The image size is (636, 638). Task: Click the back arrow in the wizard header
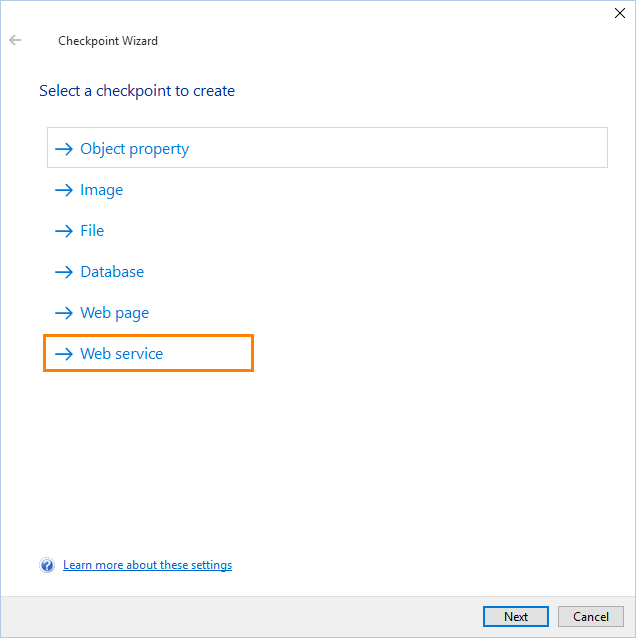click(x=15, y=41)
